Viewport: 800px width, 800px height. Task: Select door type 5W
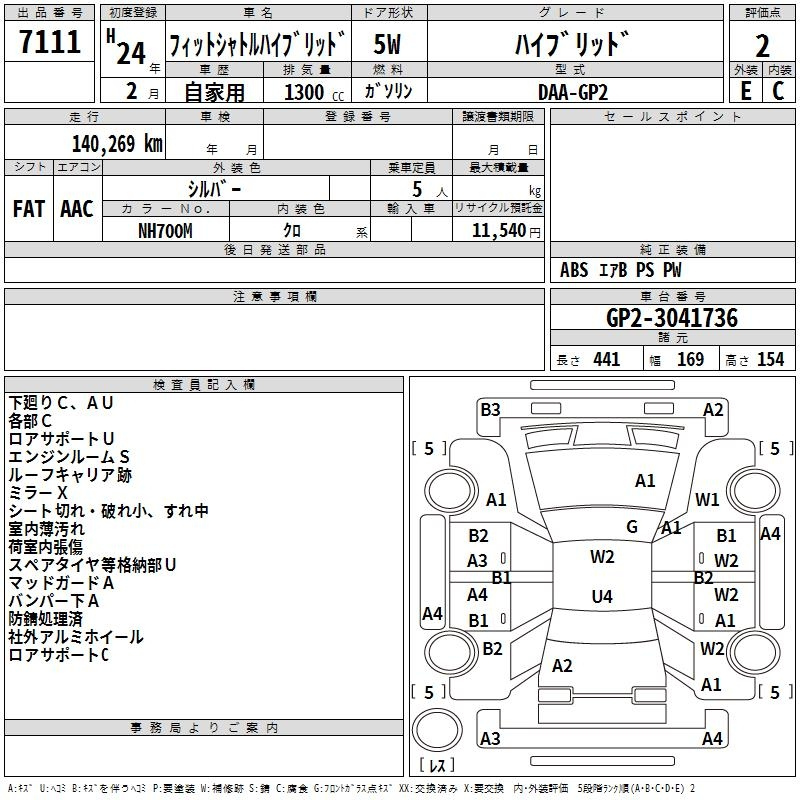[388, 44]
